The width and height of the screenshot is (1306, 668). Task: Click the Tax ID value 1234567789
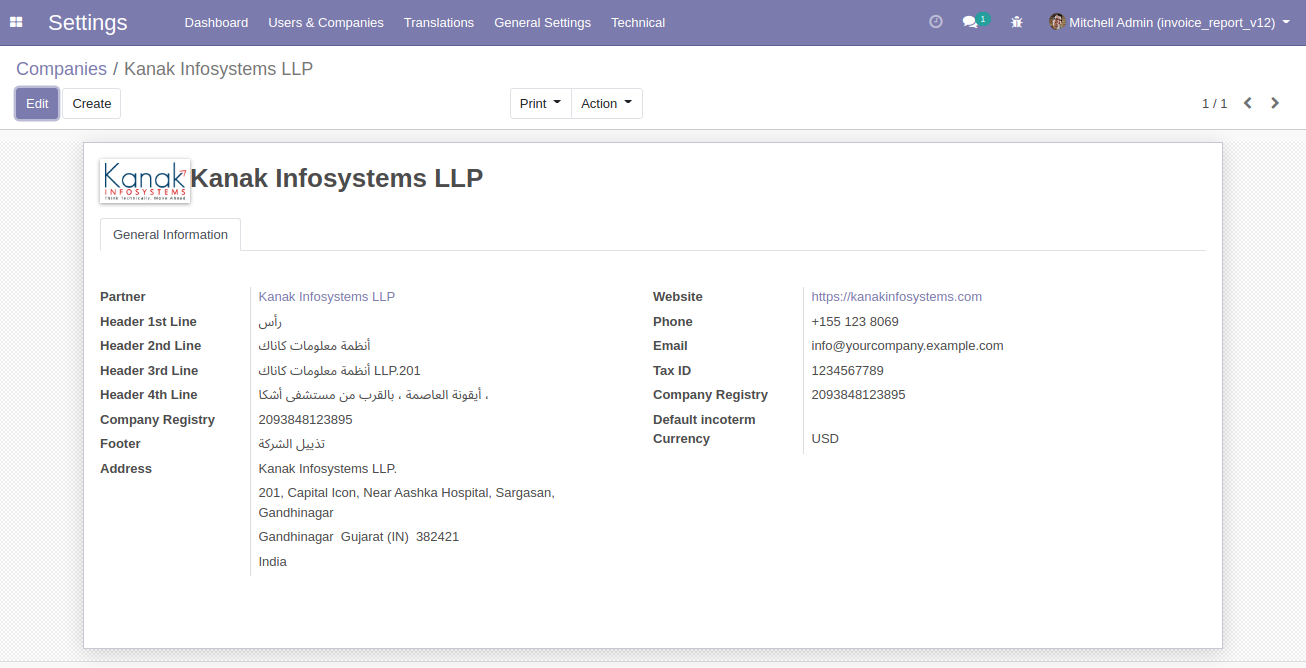click(x=848, y=371)
